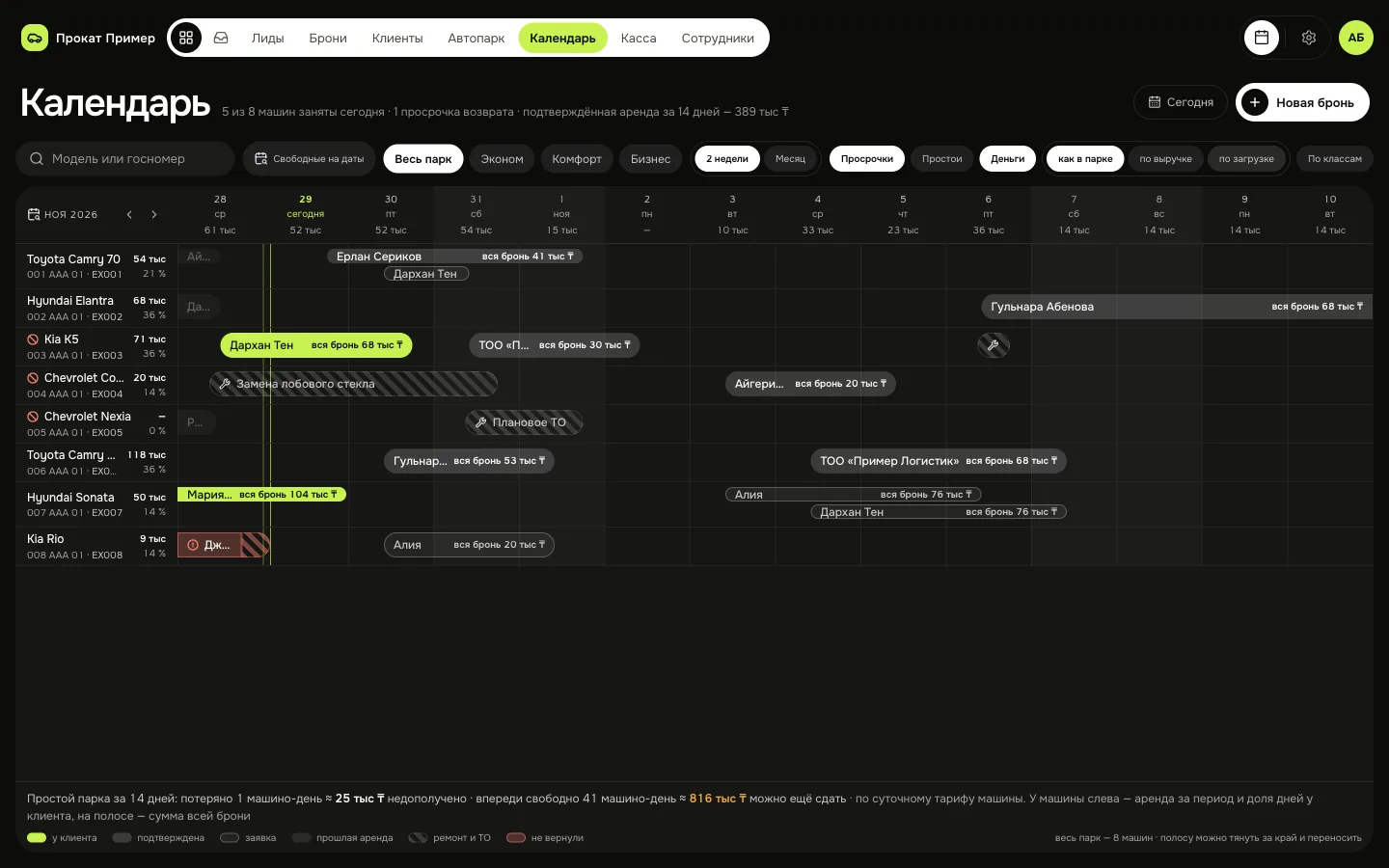1389x868 pixels.
Task: Click the blocked icon next to Kia K5
Action: pos(33,339)
